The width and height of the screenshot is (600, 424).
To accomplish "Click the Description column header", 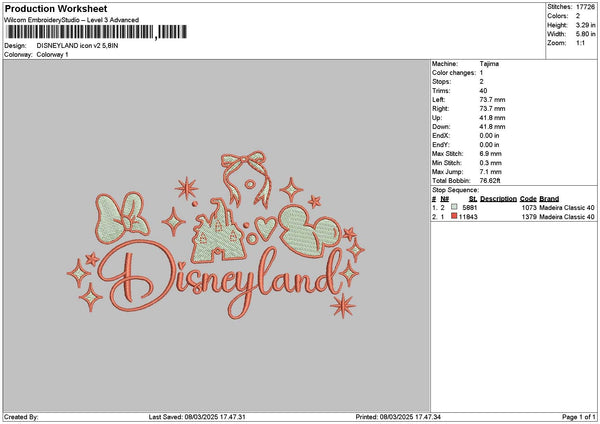I will tap(498, 198).
